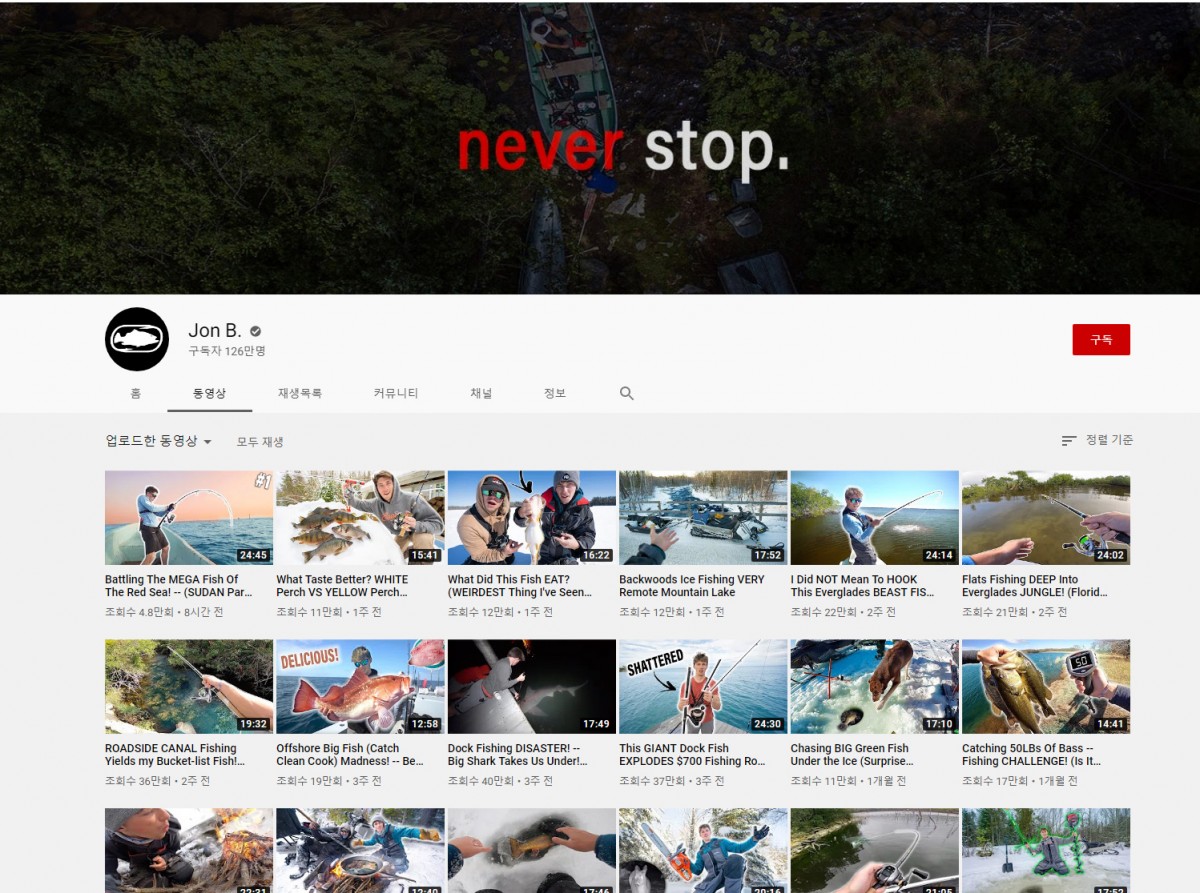Click the 모두 재생 play all link
Screen dimensions: 1200x893
[x=260, y=441]
